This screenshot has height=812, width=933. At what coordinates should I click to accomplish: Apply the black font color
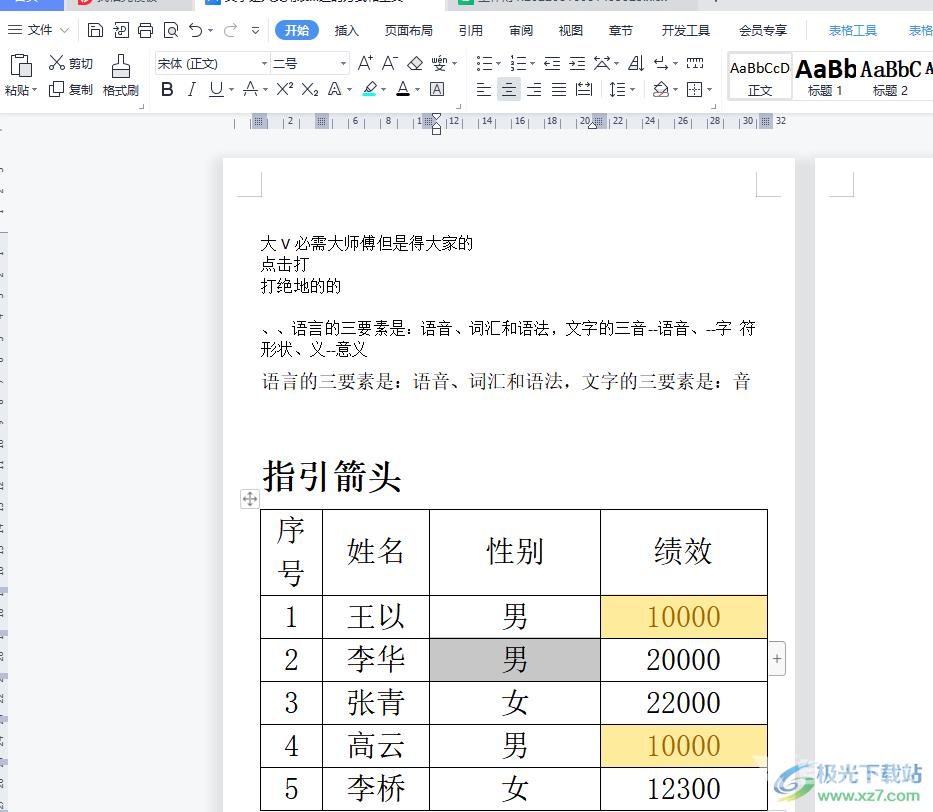403,89
